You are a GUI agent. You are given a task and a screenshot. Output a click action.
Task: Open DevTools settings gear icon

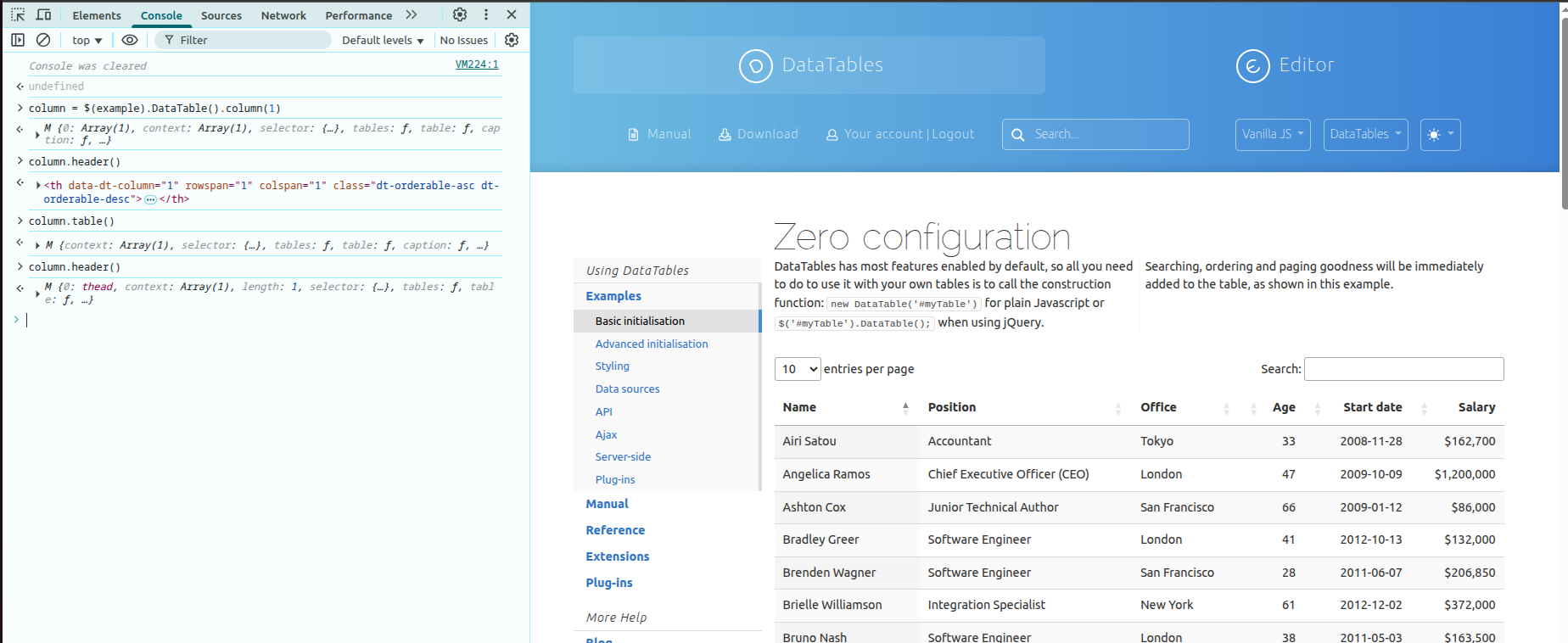click(460, 14)
